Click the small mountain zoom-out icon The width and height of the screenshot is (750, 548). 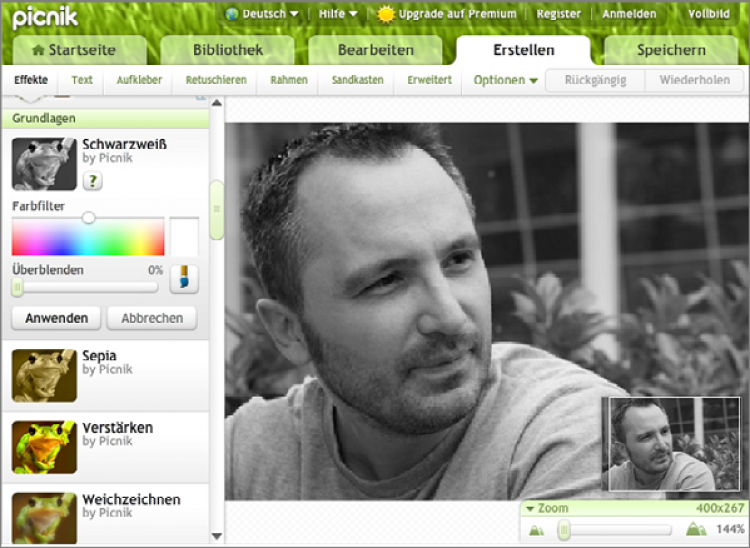pos(536,530)
